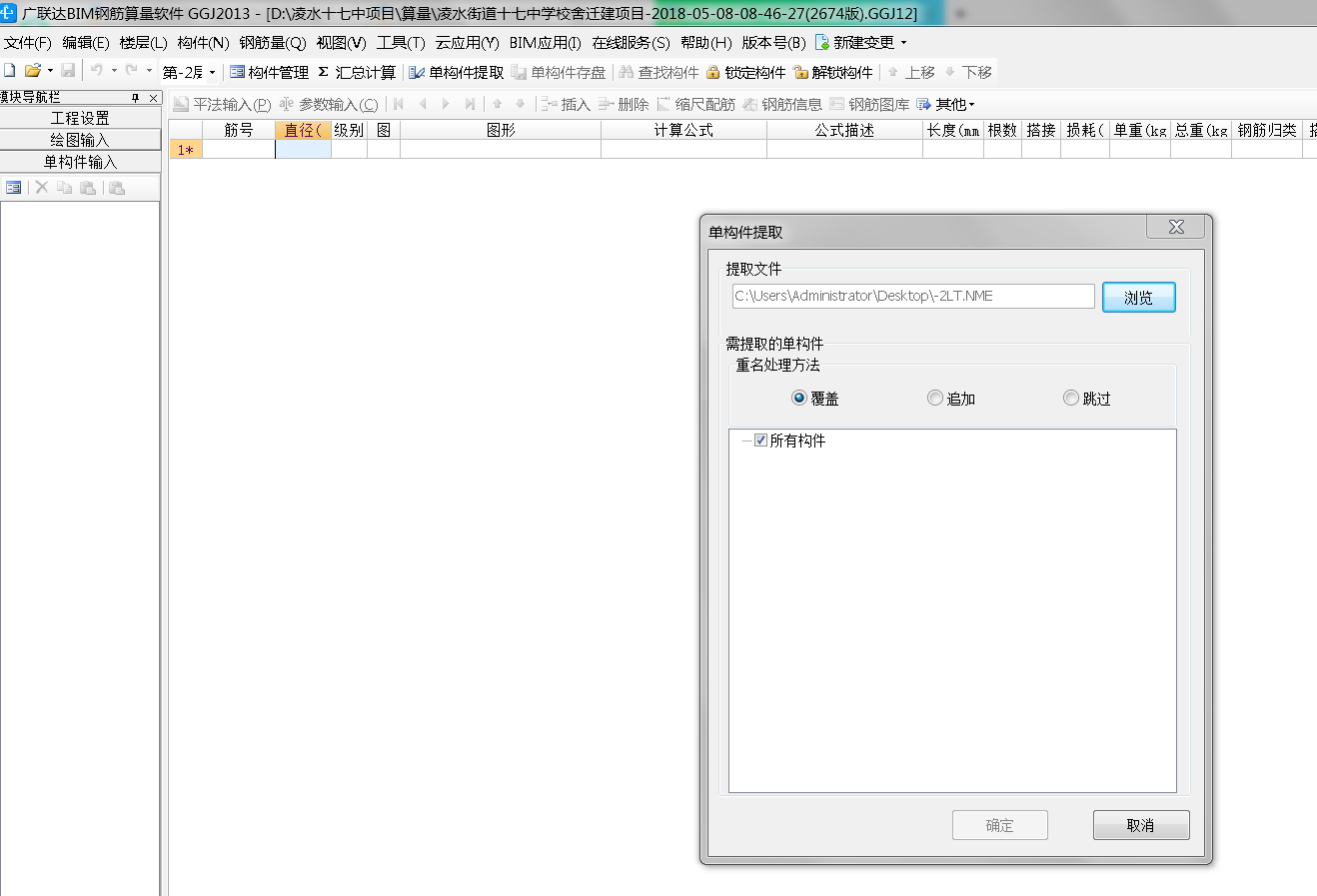
Task: Click 下移 move down button
Action: click(968, 72)
